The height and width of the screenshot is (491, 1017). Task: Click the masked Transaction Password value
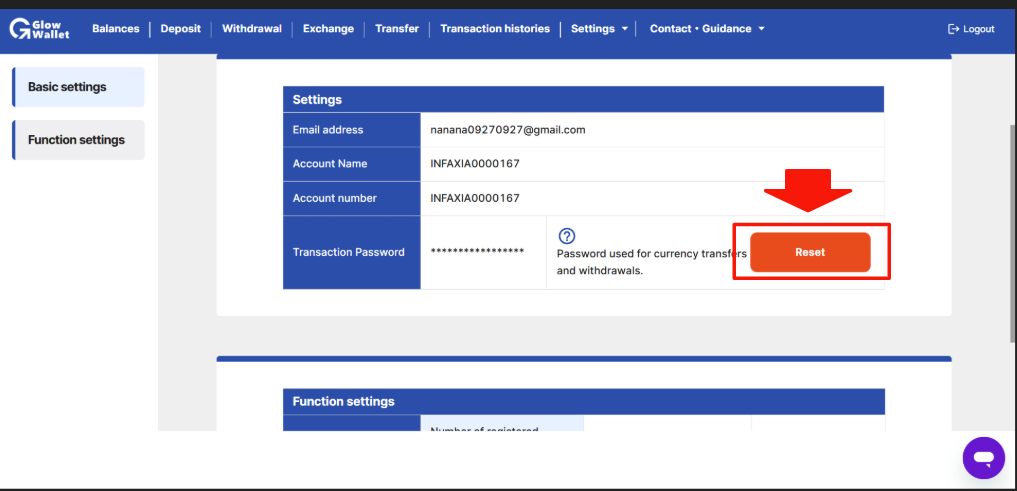pyautogui.click(x=477, y=252)
